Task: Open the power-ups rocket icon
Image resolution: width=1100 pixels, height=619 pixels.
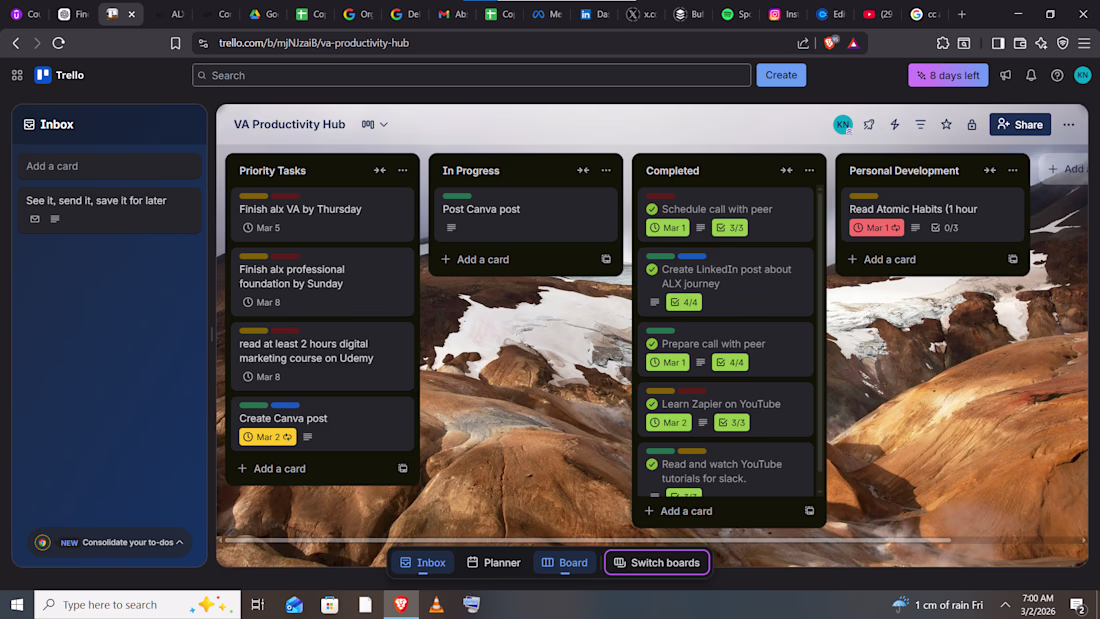Action: click(868, 124)
